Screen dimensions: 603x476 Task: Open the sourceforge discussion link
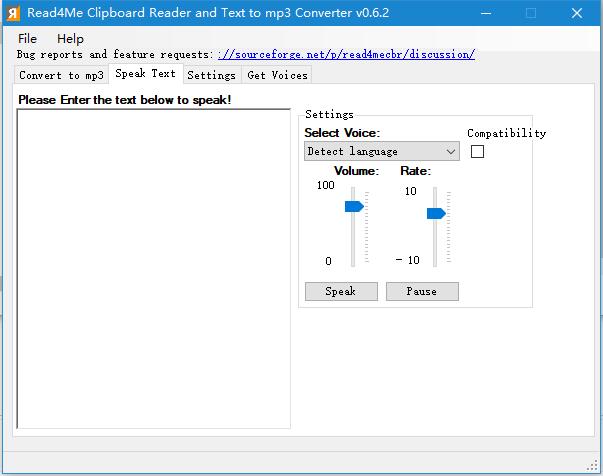(346, 54)
